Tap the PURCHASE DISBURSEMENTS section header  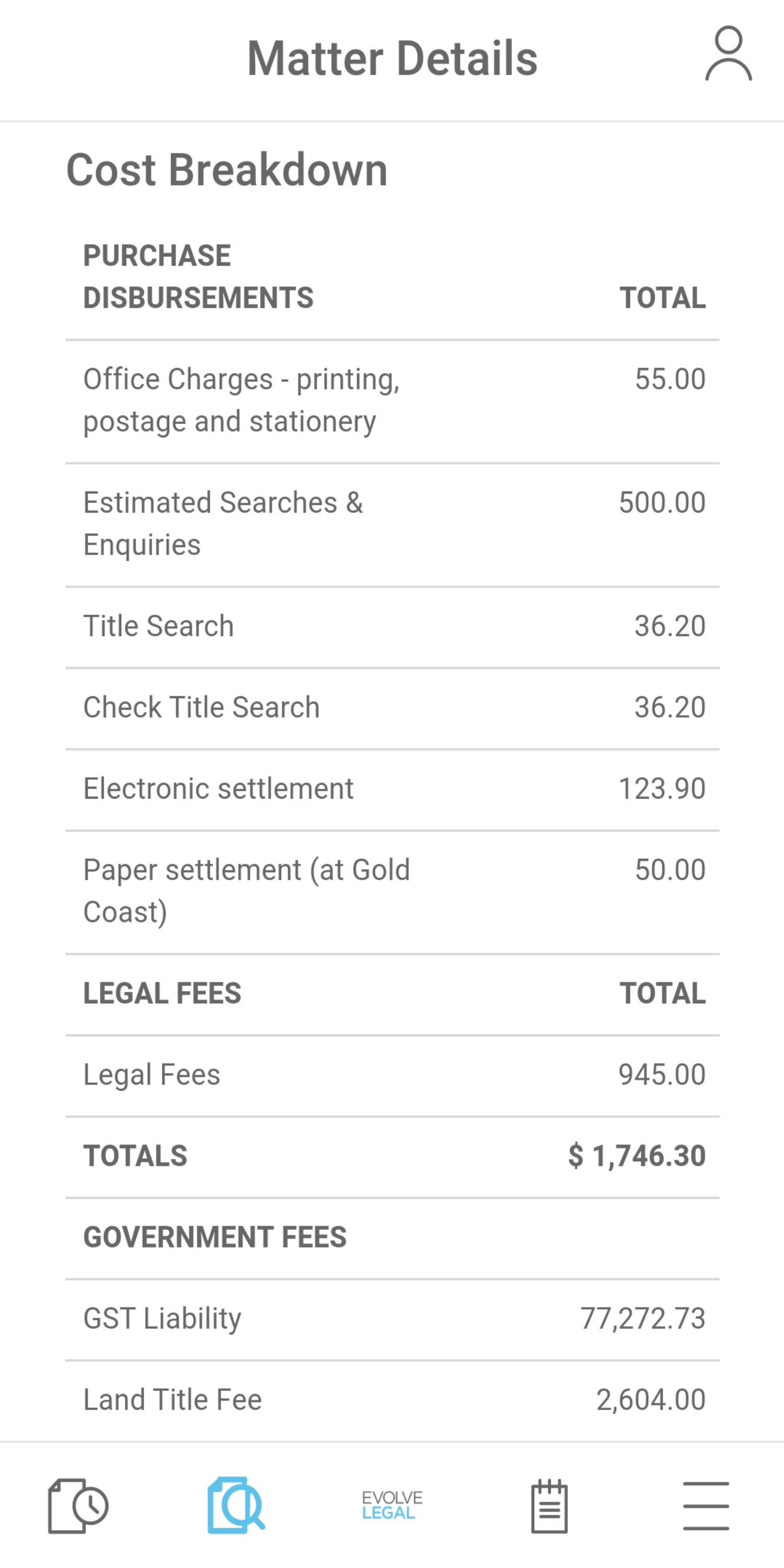pyautogui.click(x=199, y=276)
